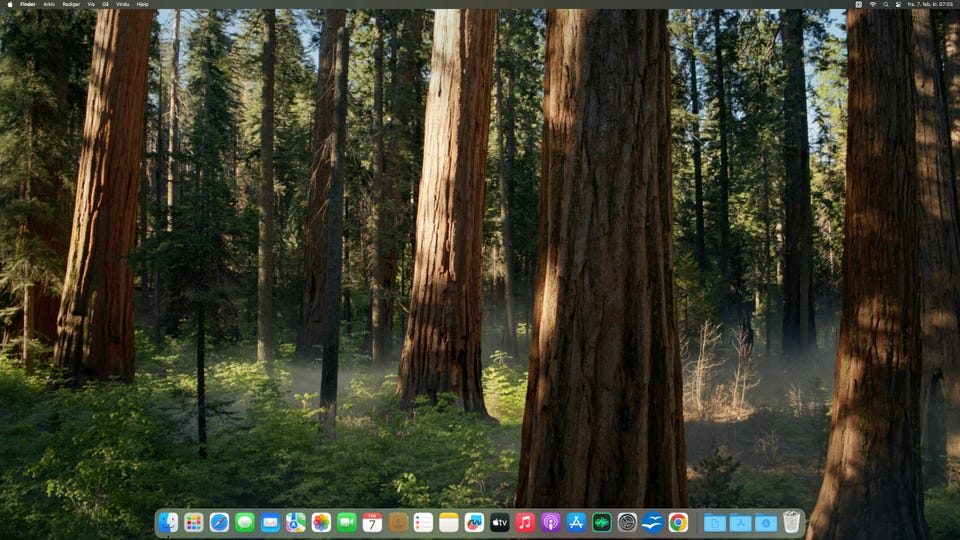Open the App Store icon
This screenshot has width=960, height=540.
click(x=576, y=522)
